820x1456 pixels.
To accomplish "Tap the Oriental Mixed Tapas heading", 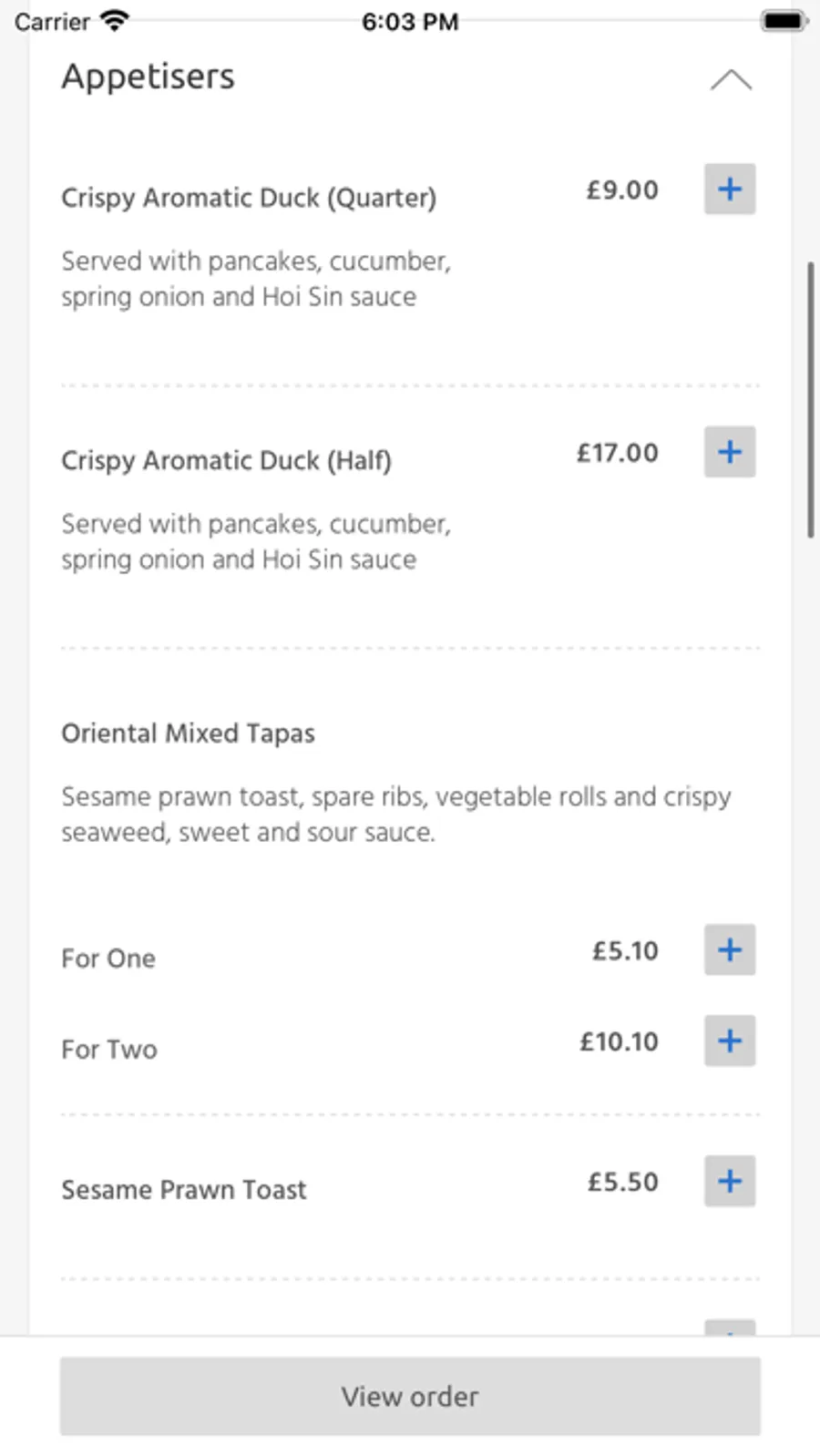I will pos(188,733).
